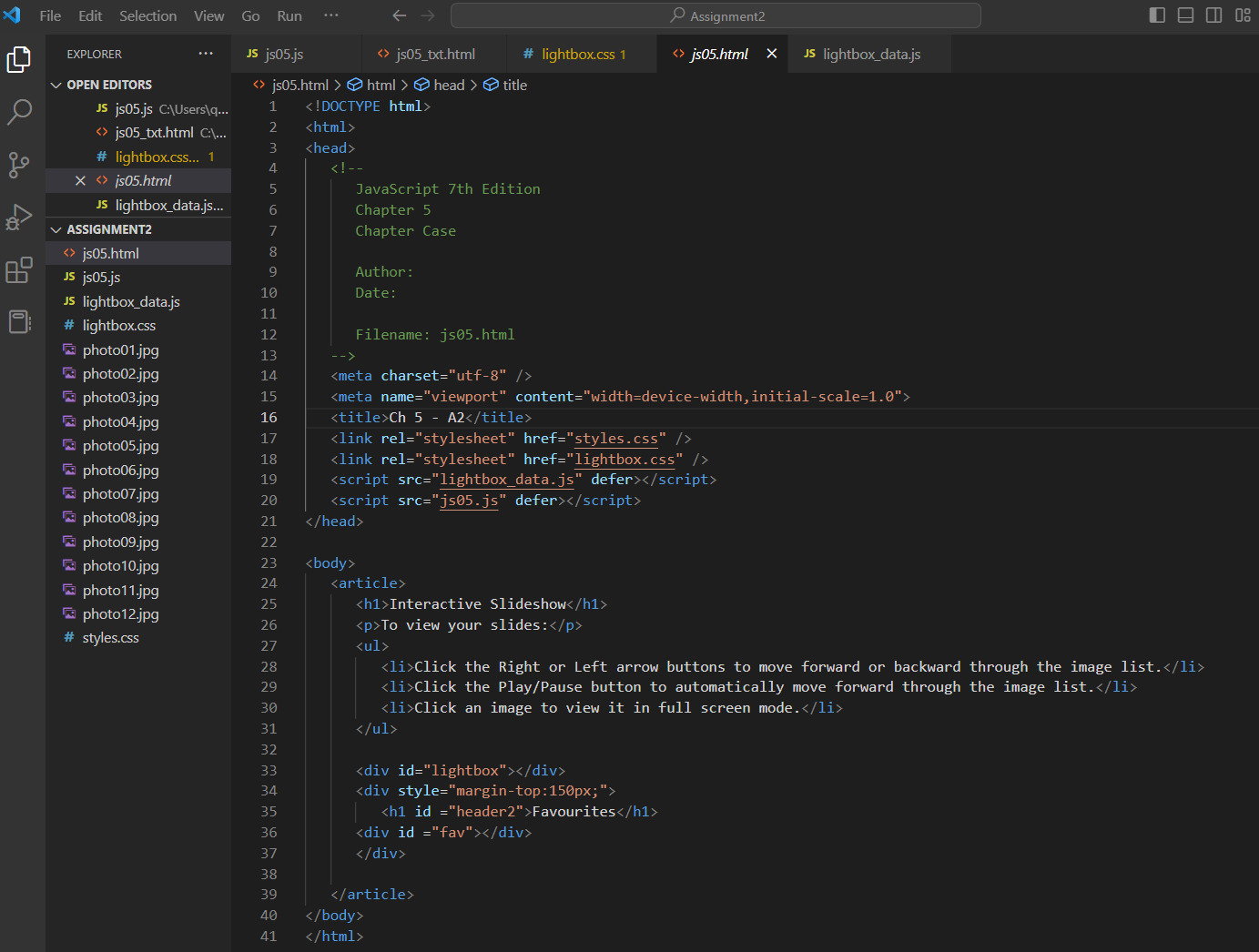Open the Go menu
Viewport: 1259px width, 952px height.
[x=250, y=15]
